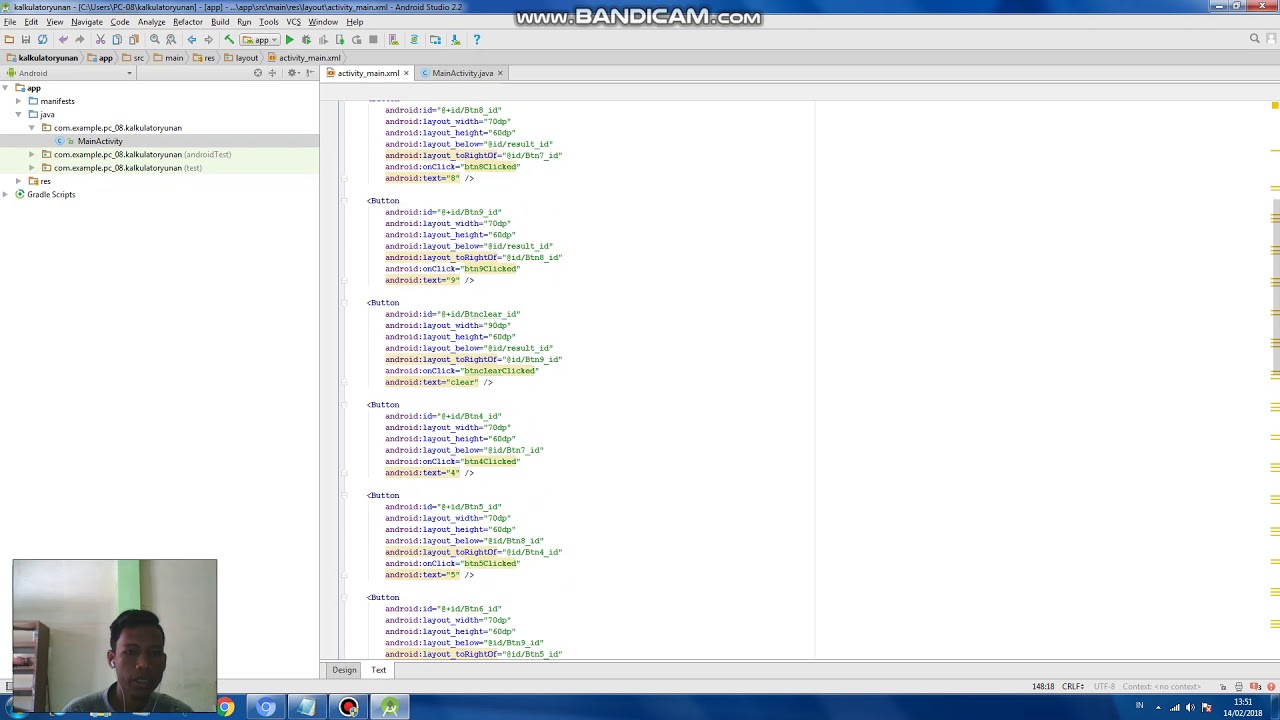
Task: Open Find using the magnifier toolbar icon
Action: click(154, 40)
